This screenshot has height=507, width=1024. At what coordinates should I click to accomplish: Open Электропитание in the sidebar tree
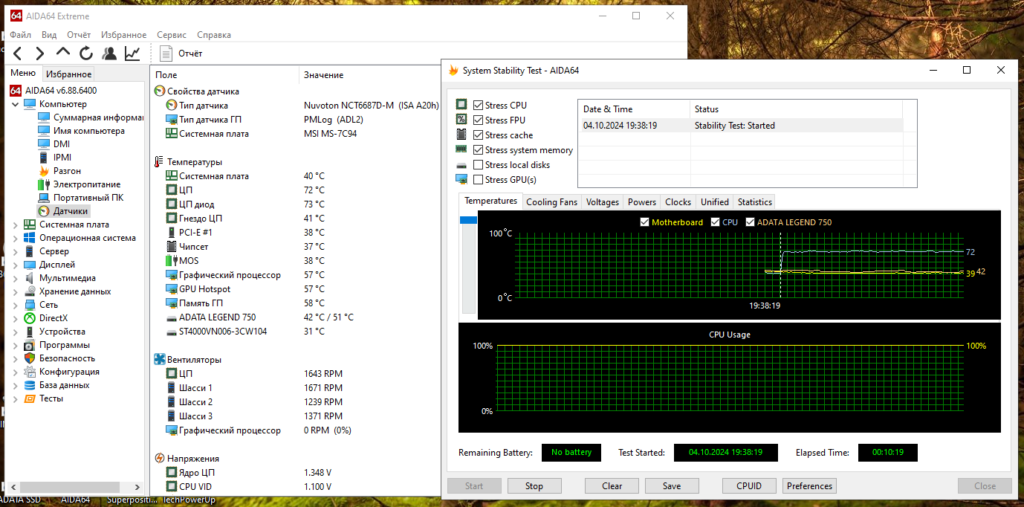coord(87,184)
